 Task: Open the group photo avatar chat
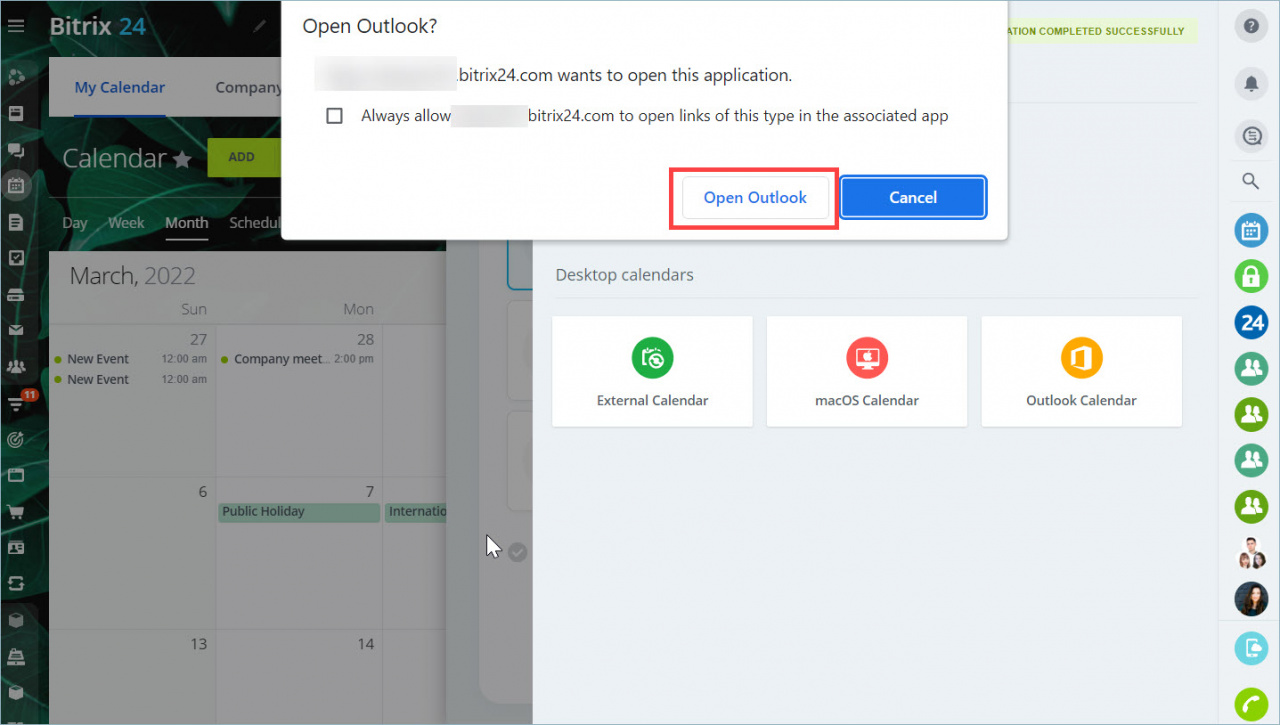[1251, 552]
